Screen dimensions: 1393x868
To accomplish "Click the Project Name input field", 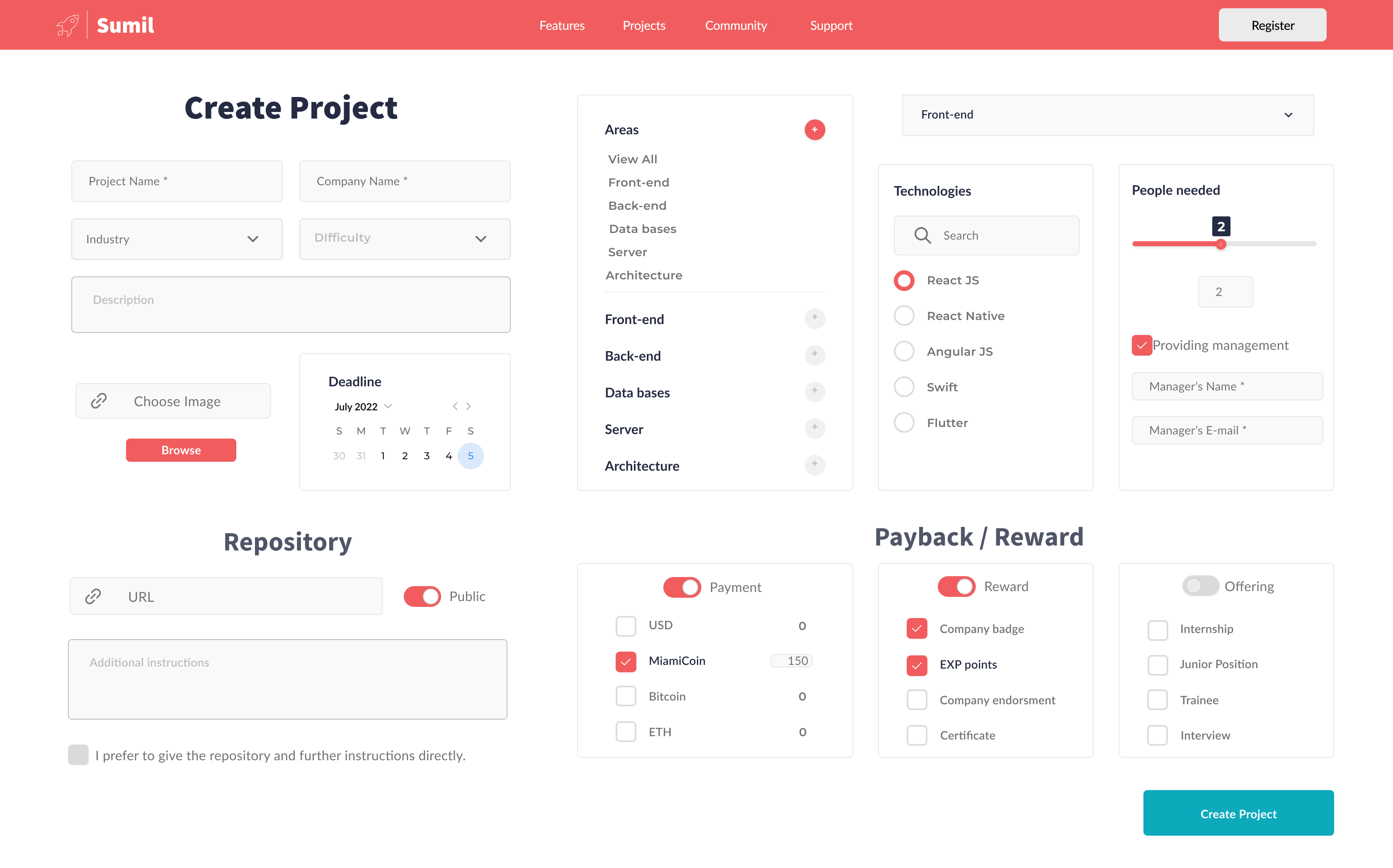I will click(x=177, y=182).
